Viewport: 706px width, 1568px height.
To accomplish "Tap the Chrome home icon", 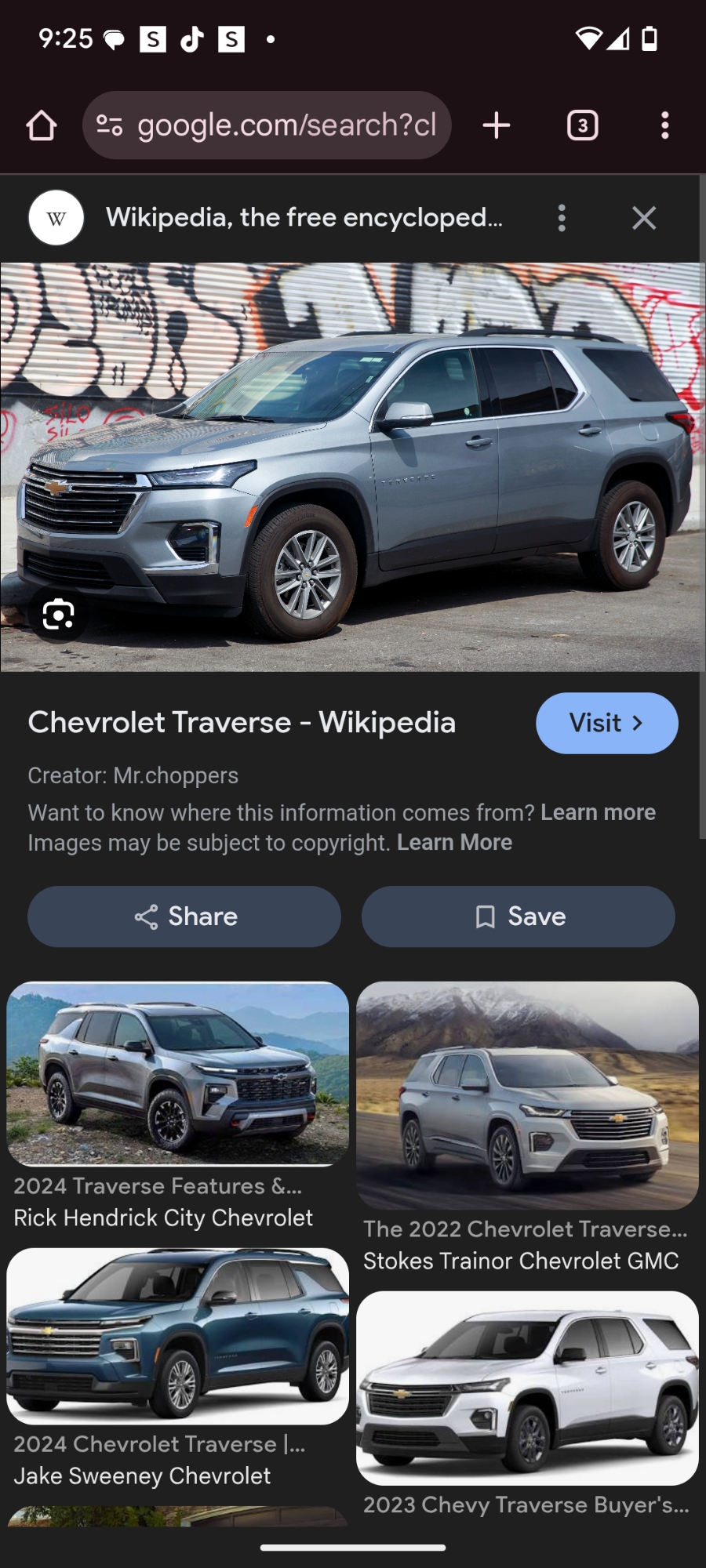I will click(x=42, y=125).
